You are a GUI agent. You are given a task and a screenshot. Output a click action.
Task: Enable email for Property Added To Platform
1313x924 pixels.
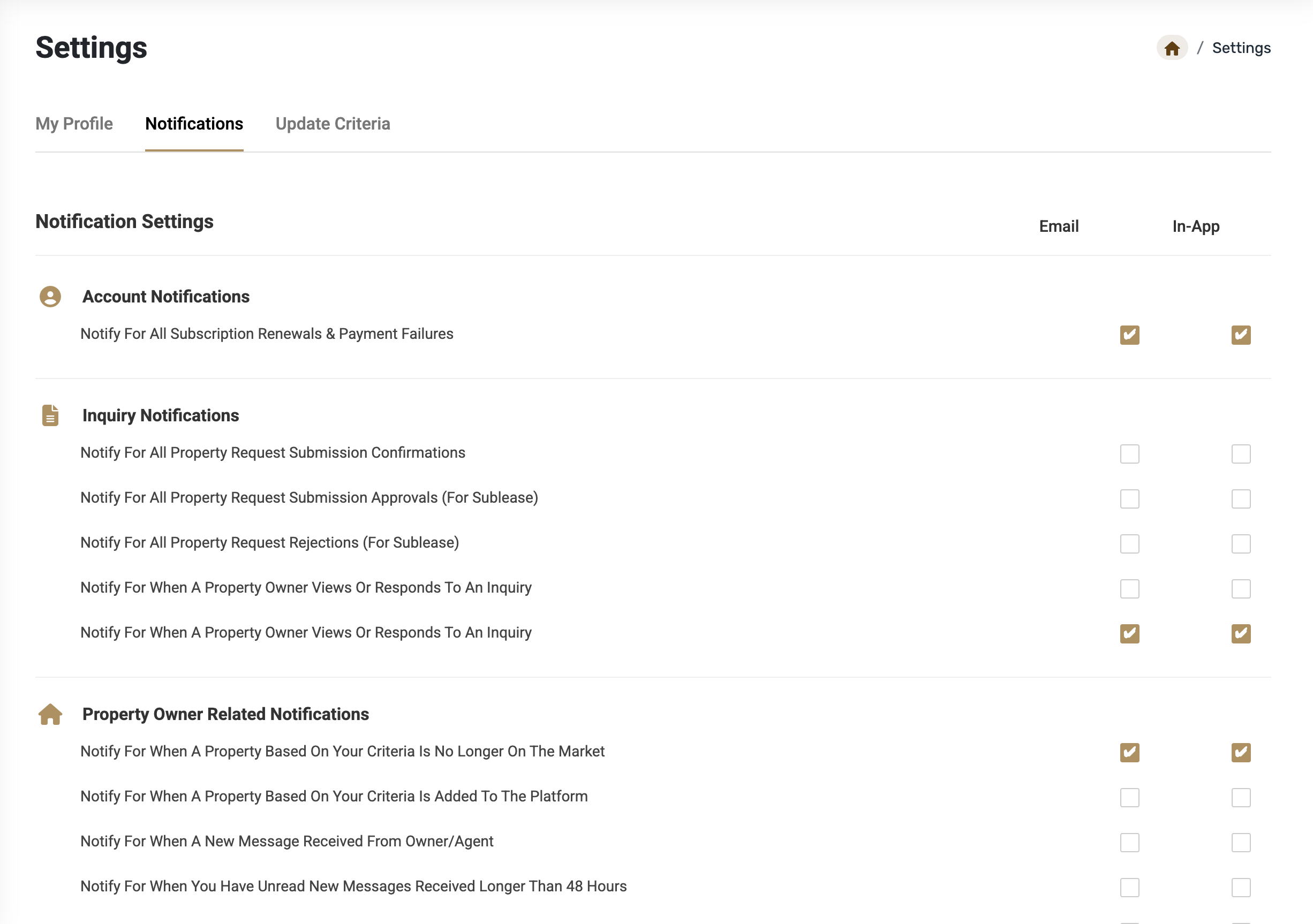[1129, 798]
